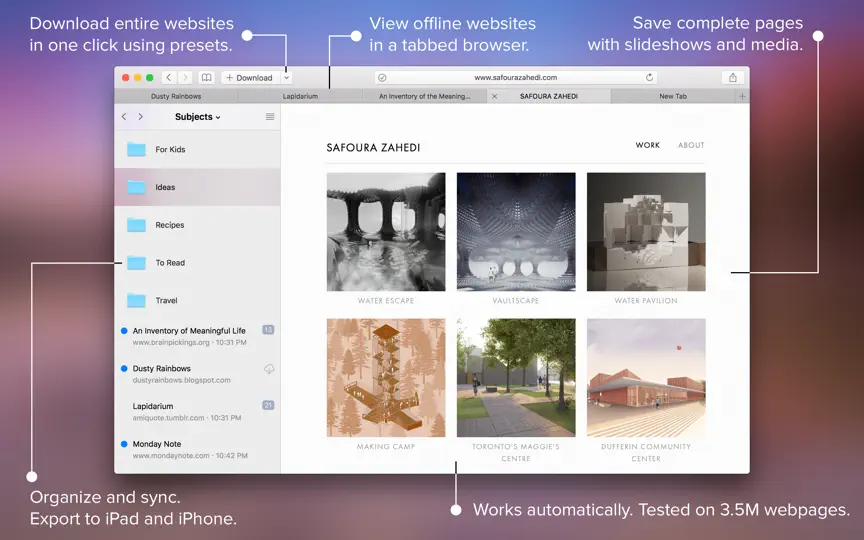Viewport: 864px width, 540px height.
Task: Click the address bar URL field
Action: 516,78
